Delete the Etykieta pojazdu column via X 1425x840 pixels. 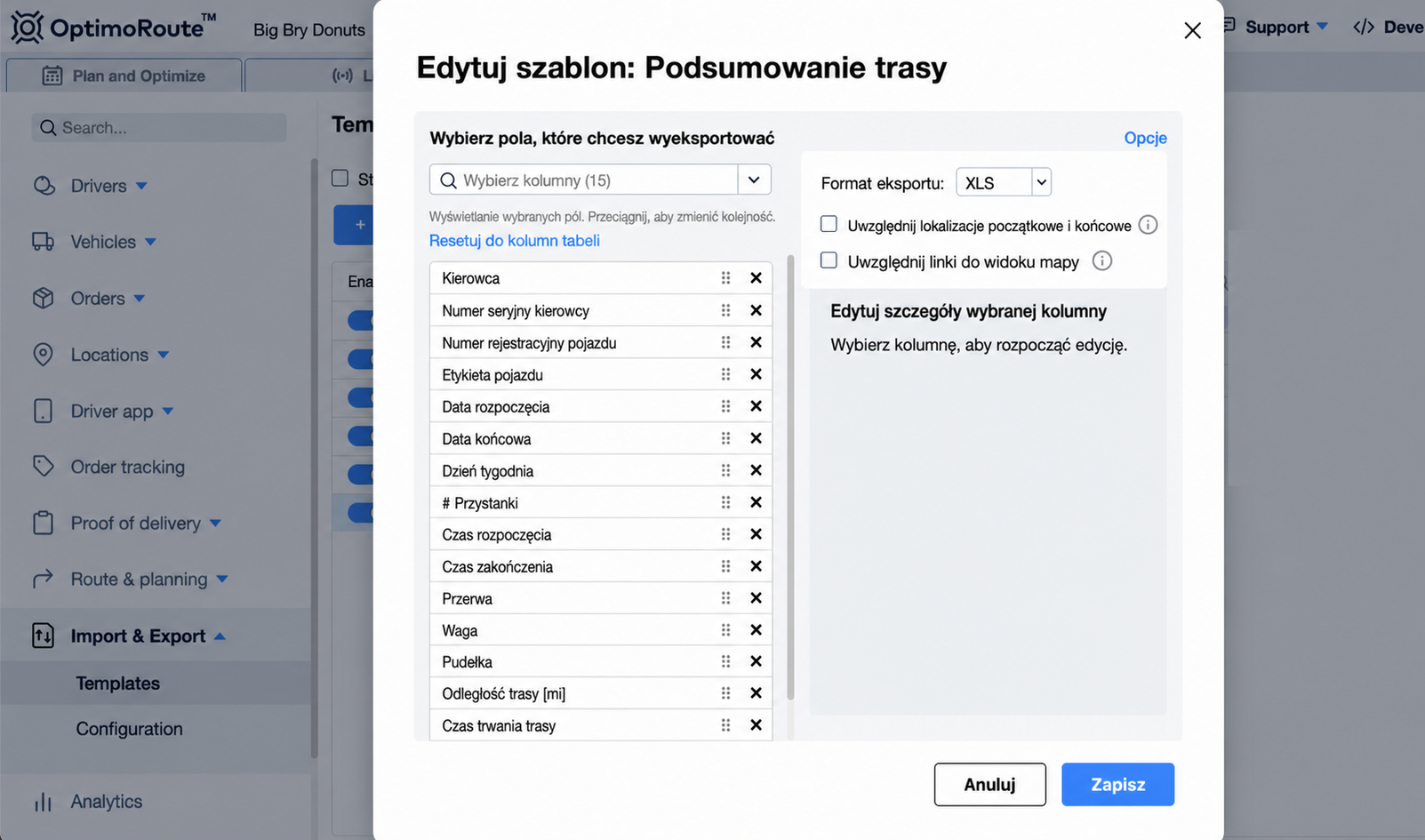(x=756, y=374)
